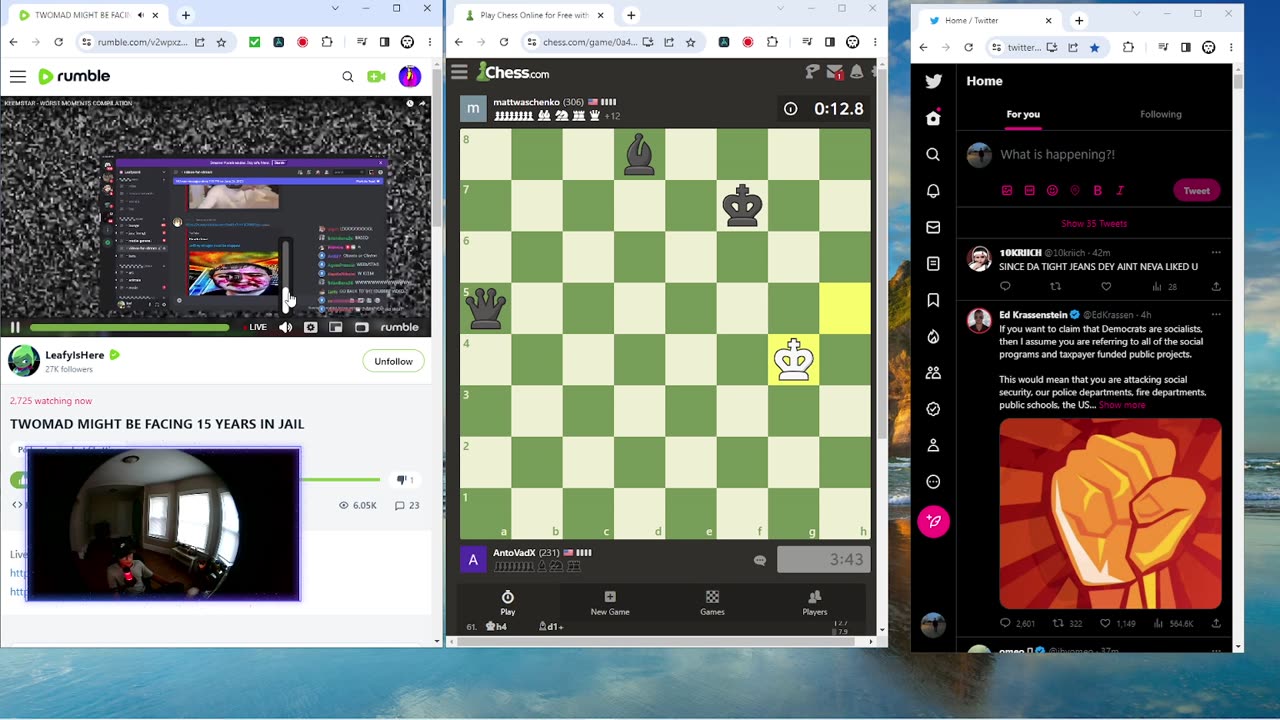Click the black queen on a5

click(486, 308)
